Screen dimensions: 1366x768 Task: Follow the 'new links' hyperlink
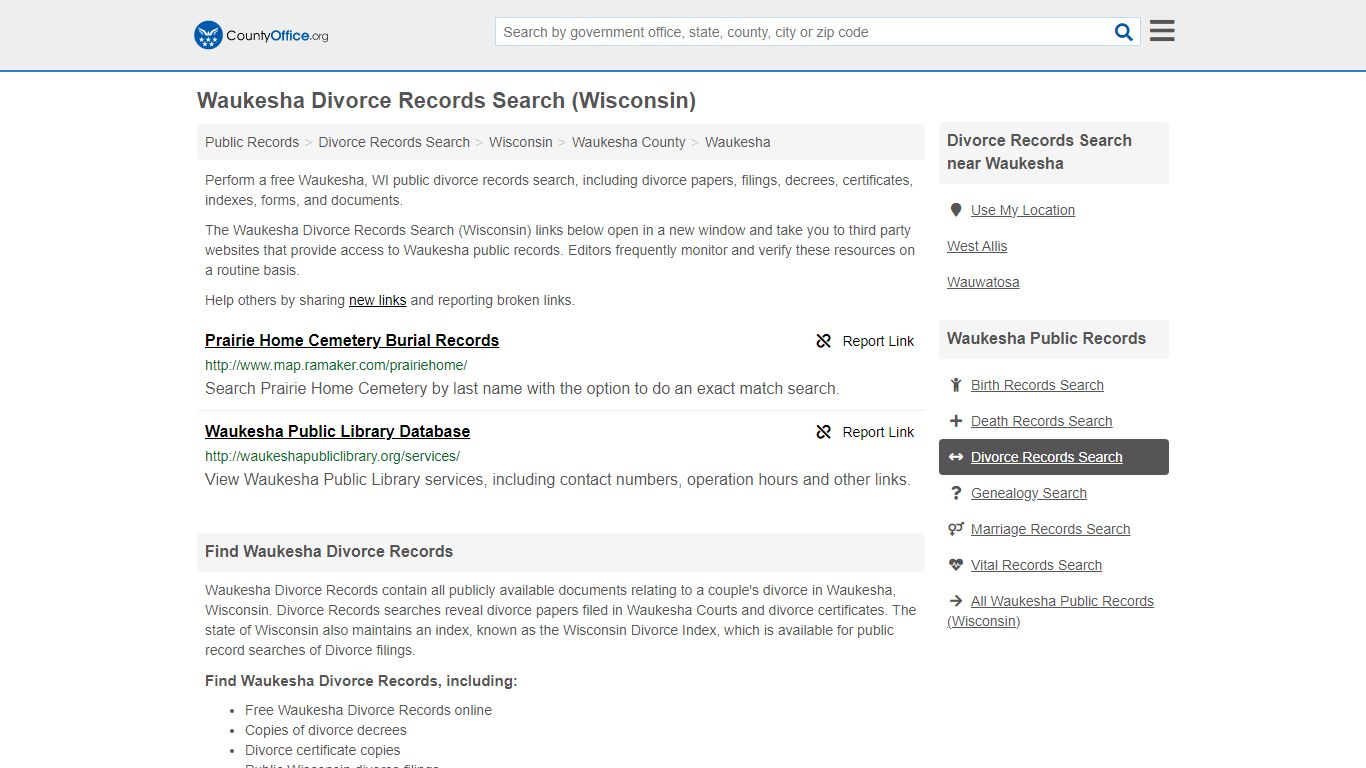tap(378, 300)
